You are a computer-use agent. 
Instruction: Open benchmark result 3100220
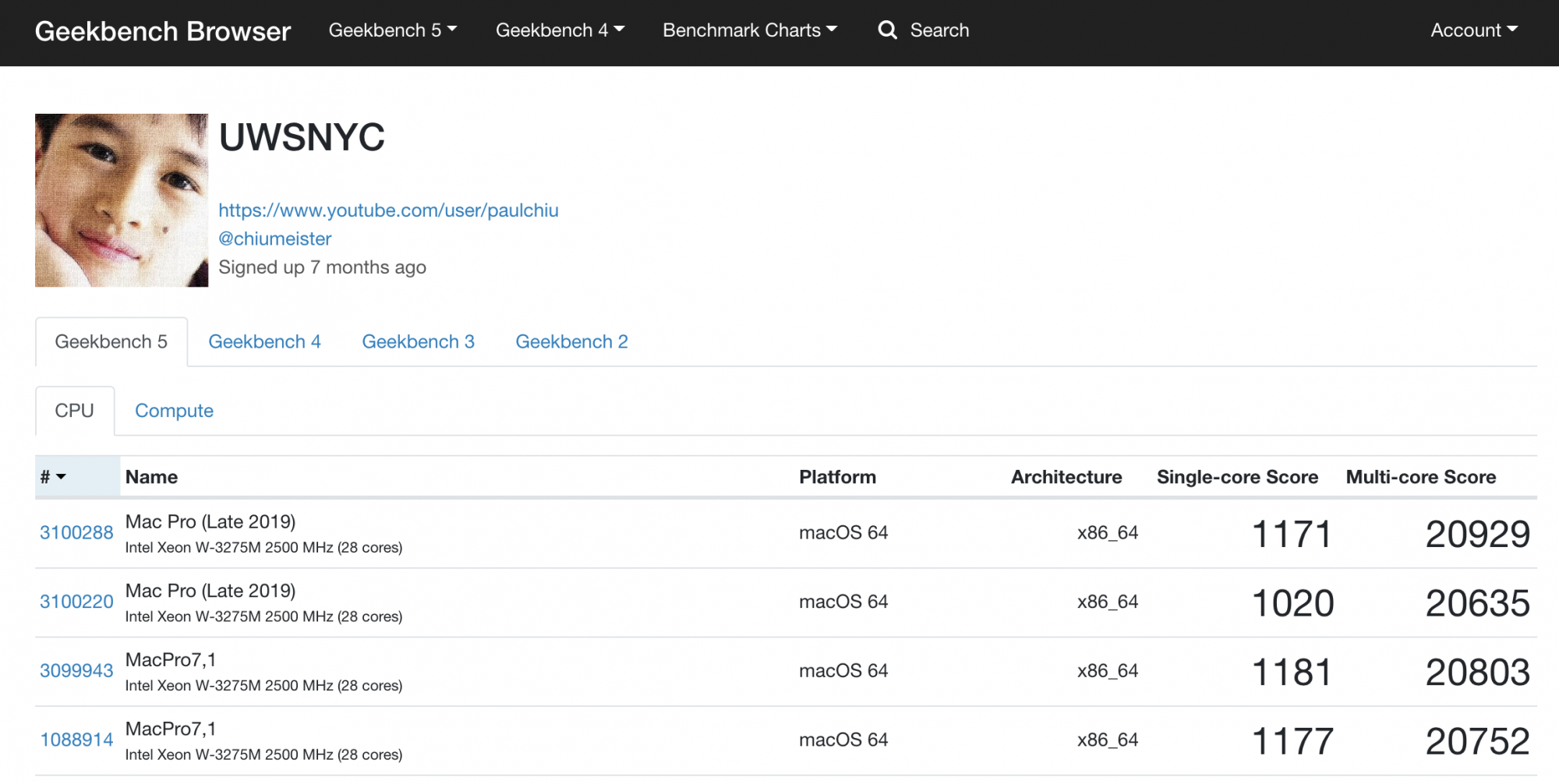coord(76,602)
